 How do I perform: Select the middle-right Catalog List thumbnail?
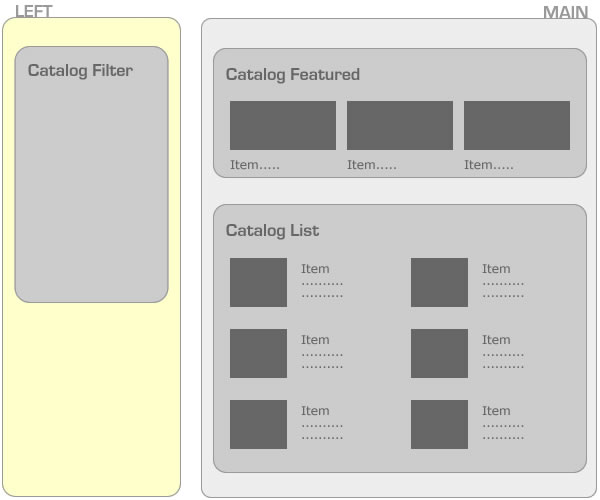click(439, 353)
